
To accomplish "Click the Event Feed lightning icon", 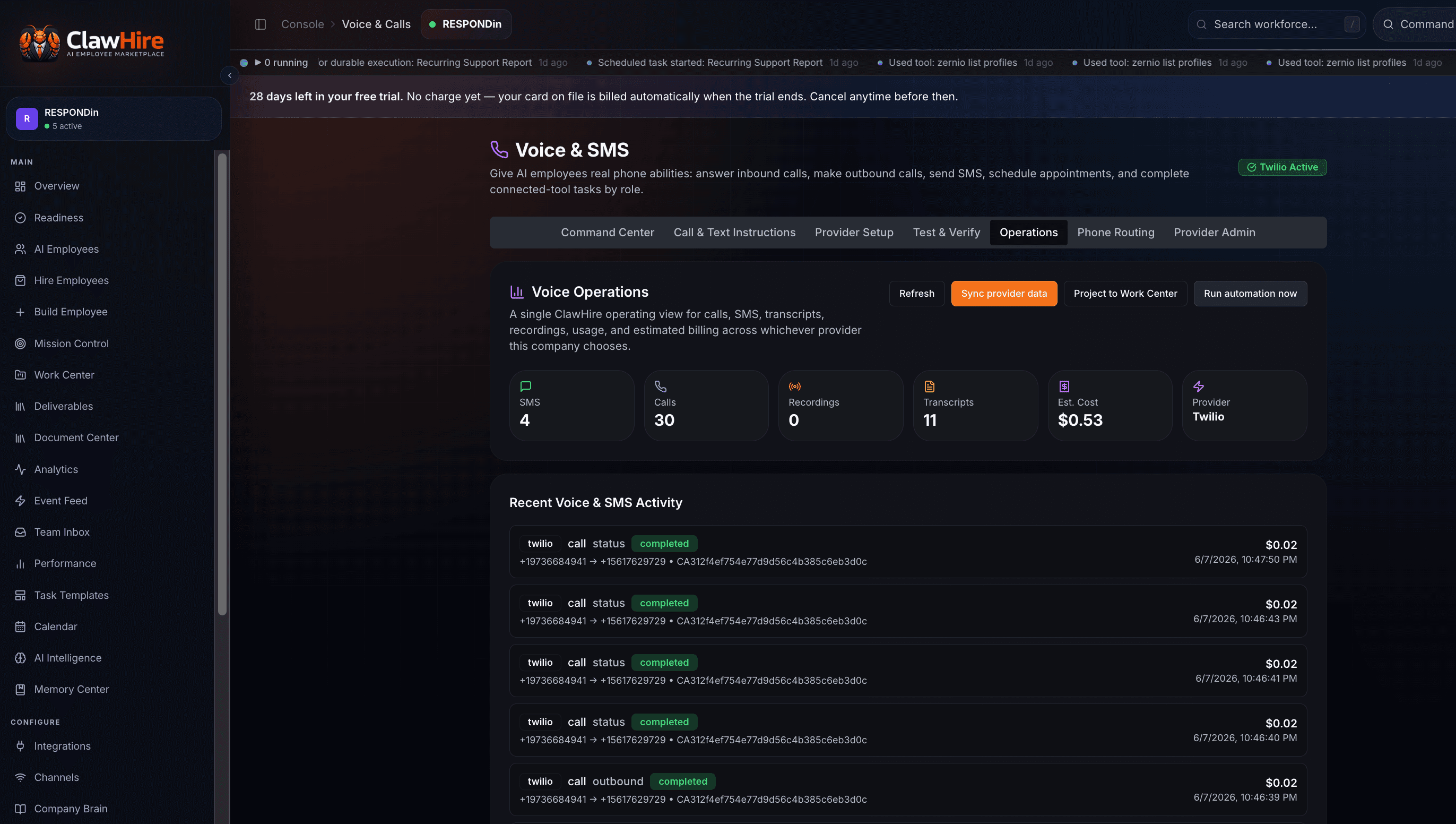I will pyautogui.click(x=20, y=501).
